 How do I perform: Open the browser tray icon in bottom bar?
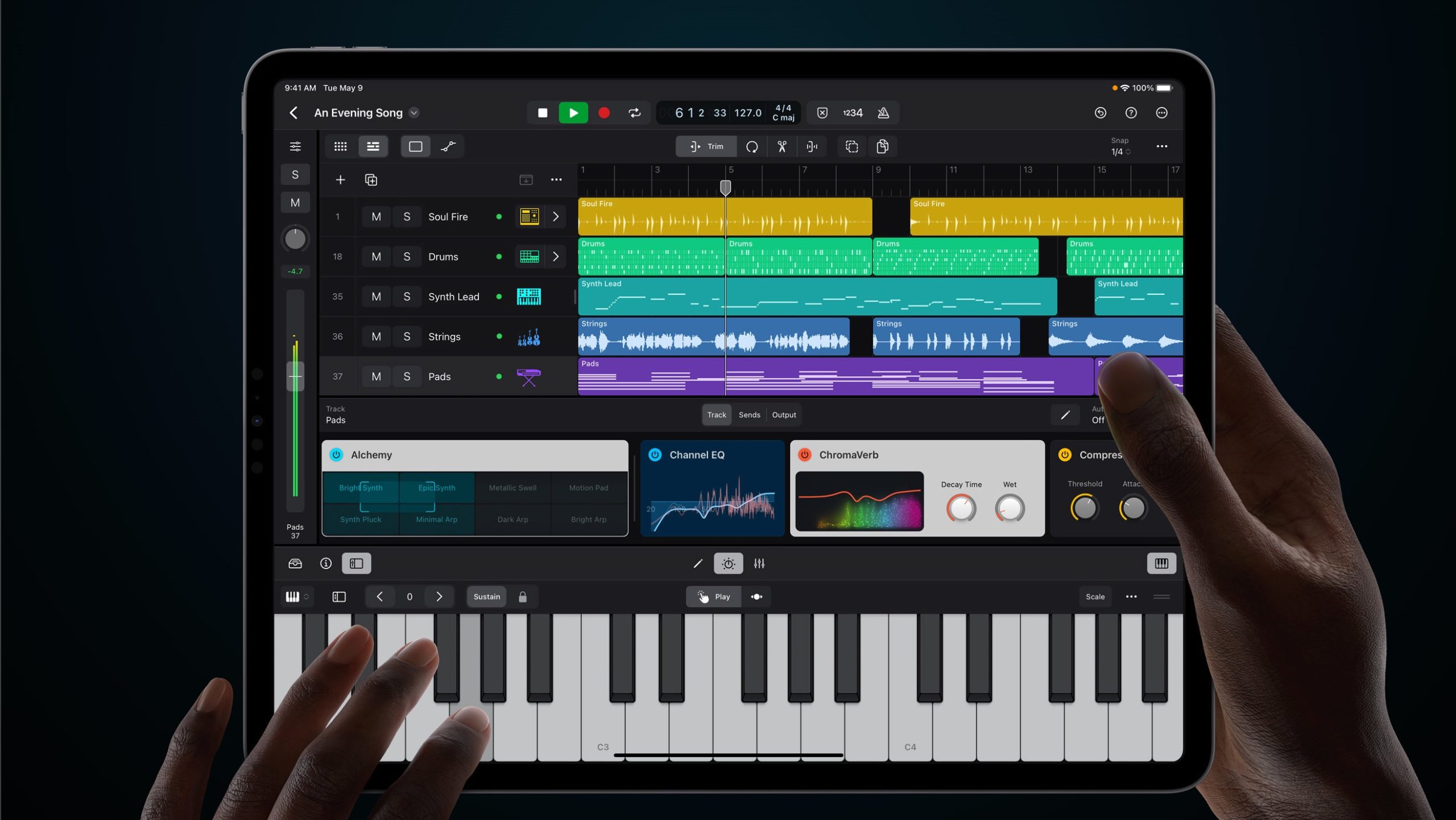tap(295, 563)
